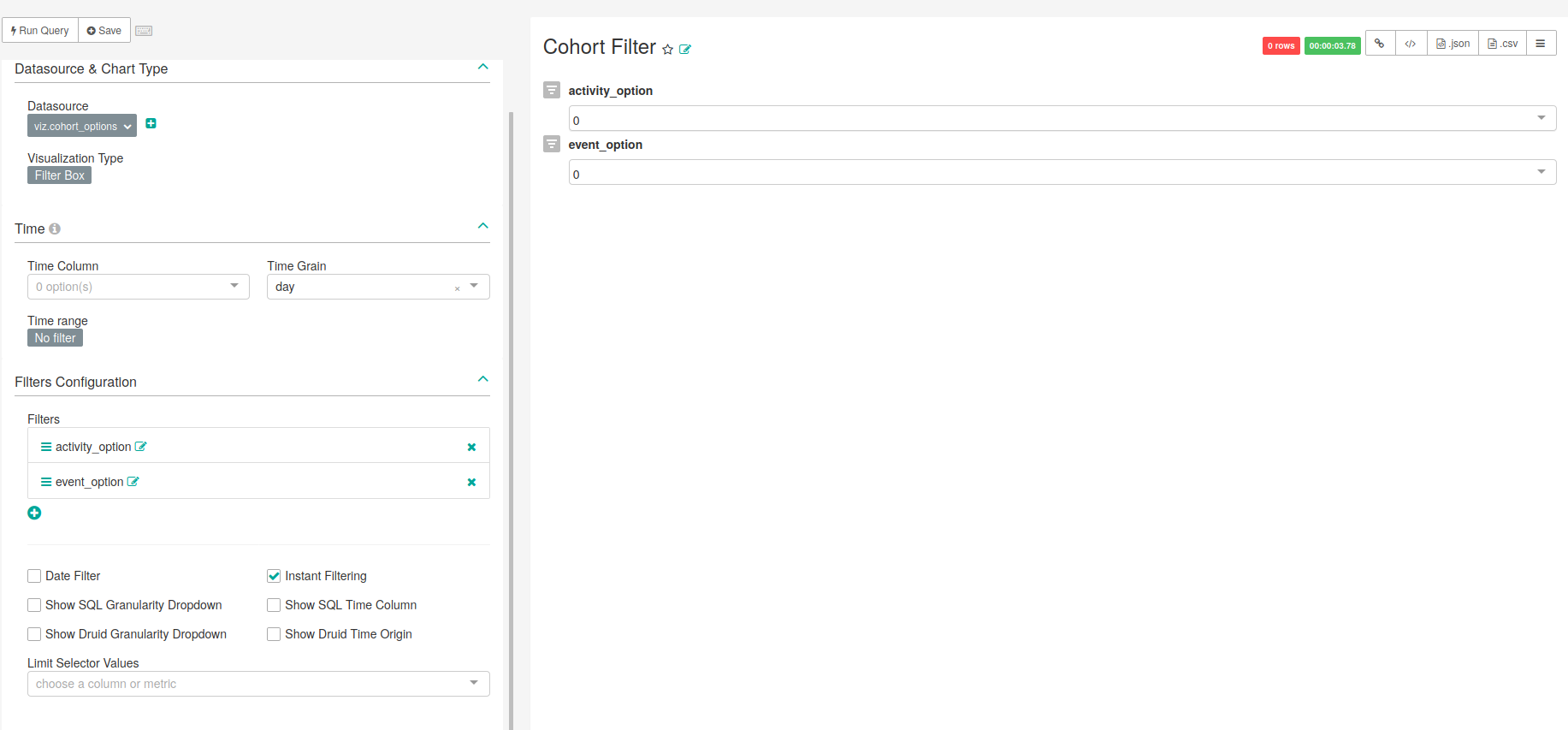Open the viz.cohort_options datasource dropdown
The width and height of the screenshot is (1568, 730).
coord(82,126)
